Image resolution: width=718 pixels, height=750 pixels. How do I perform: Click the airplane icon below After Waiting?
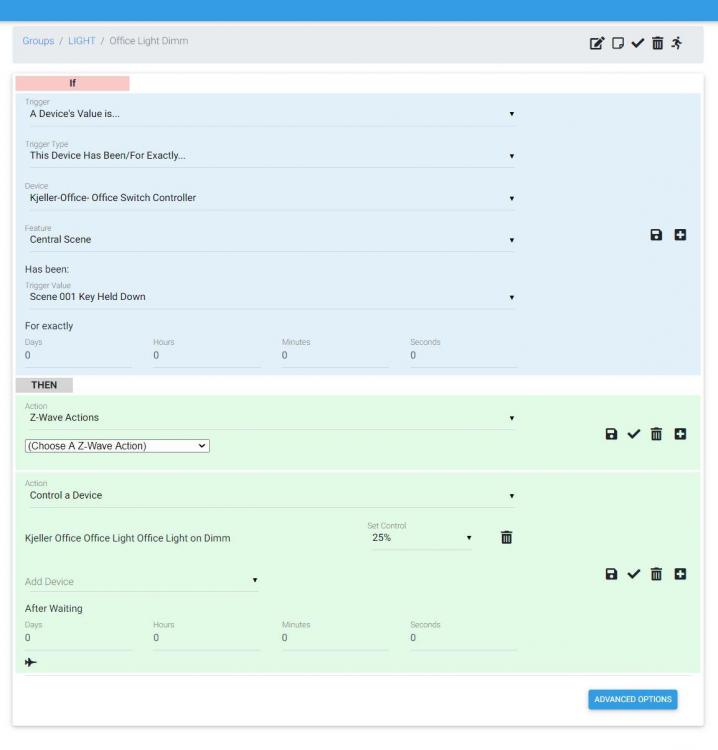click(x=31, y=662)
